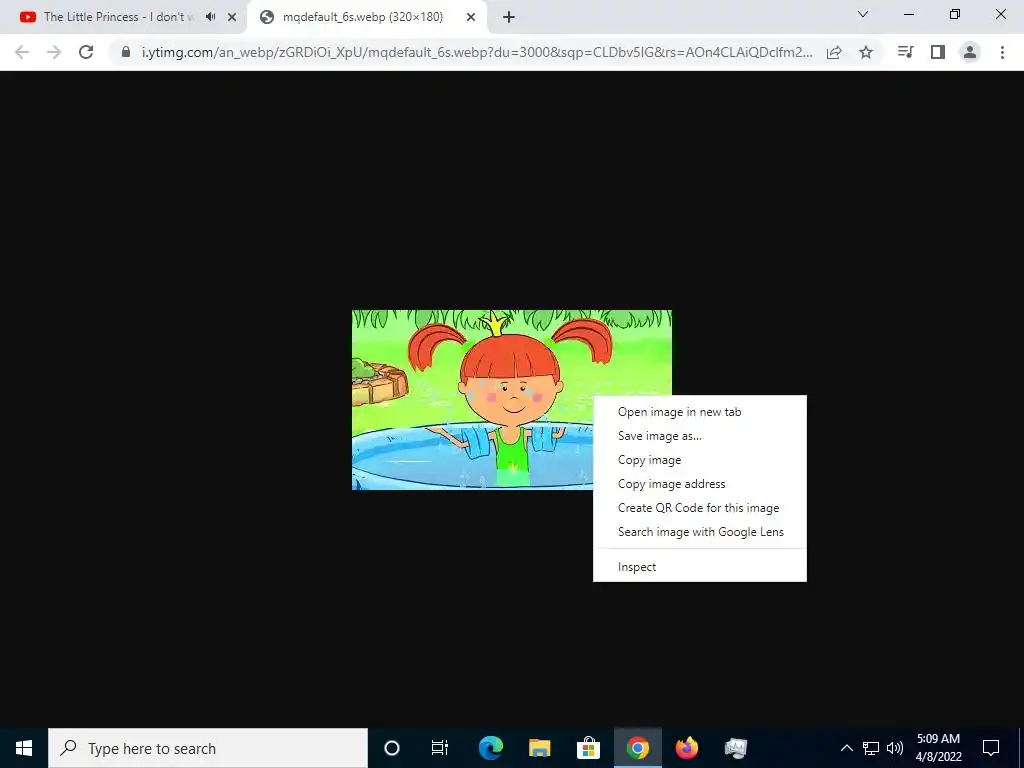Click the address bar URL

point(477,52)
